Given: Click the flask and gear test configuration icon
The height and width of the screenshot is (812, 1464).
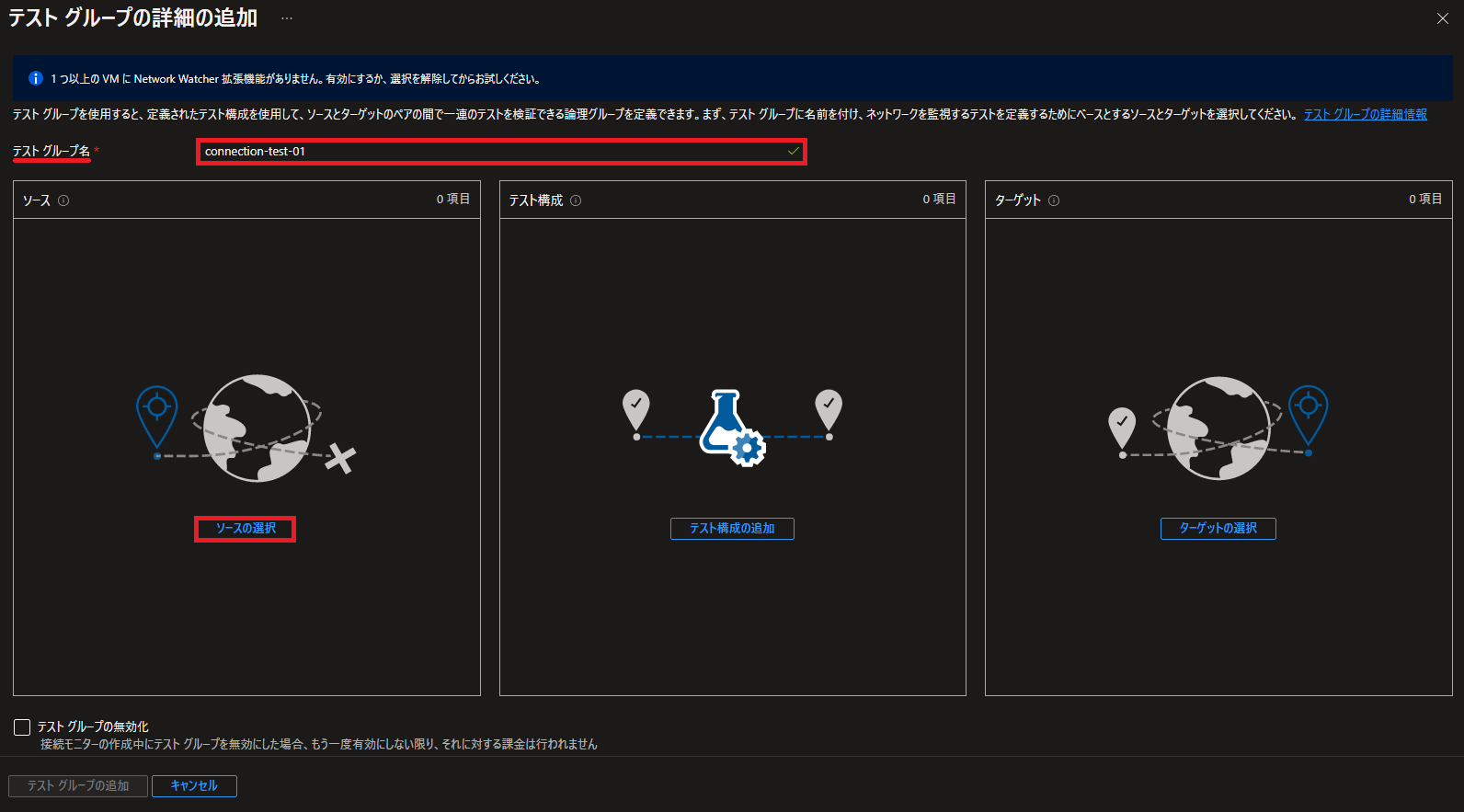Looking at the screenshot, I should (x=732, y=428).
